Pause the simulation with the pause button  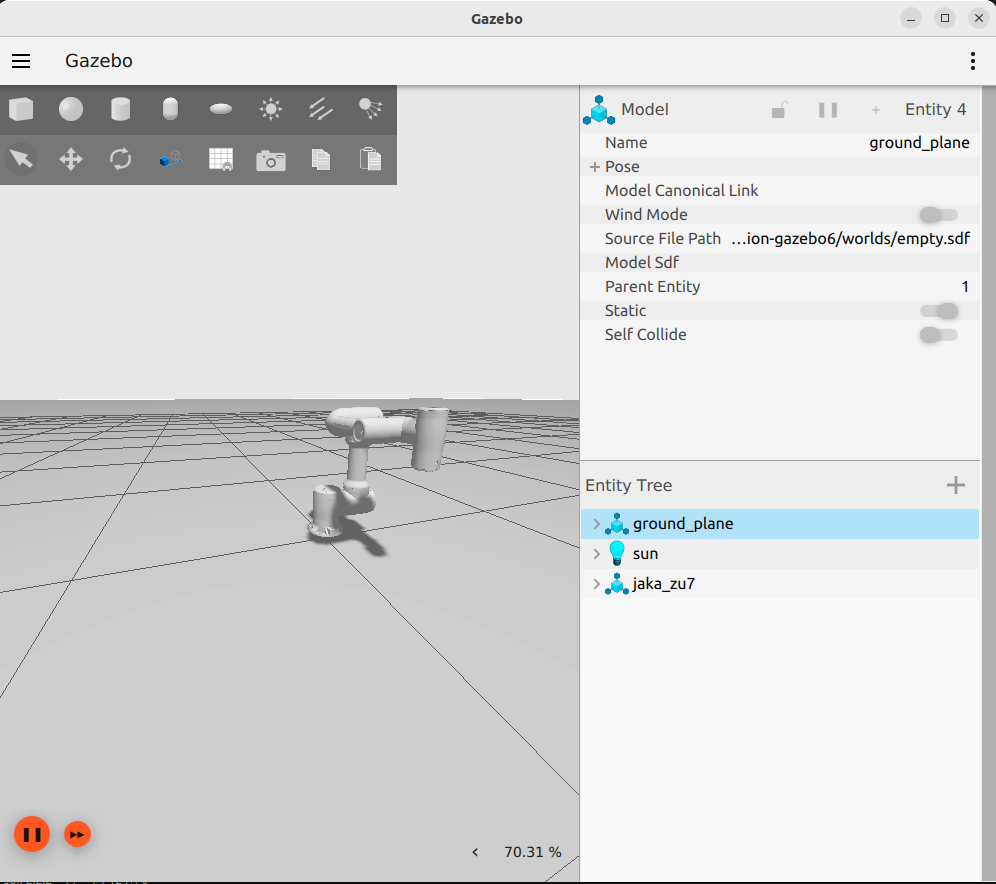[x=31, y=833]
